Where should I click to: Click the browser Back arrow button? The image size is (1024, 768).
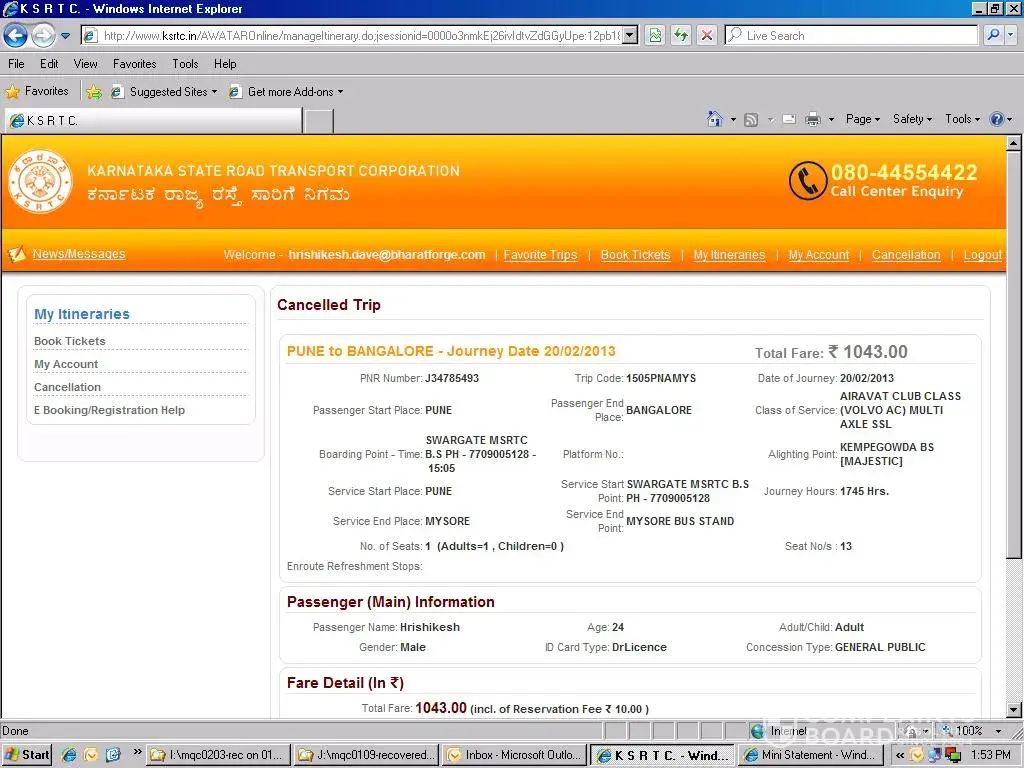(x=15, y=36)
